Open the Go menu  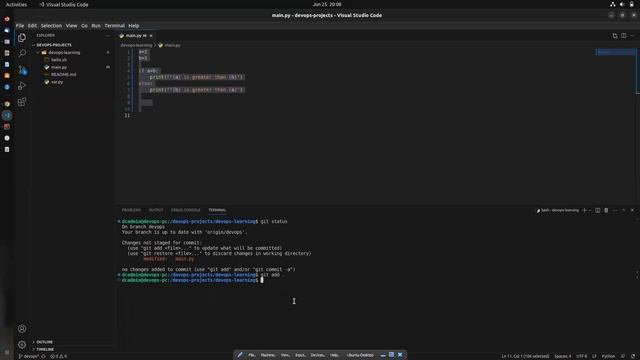[84, 25]
